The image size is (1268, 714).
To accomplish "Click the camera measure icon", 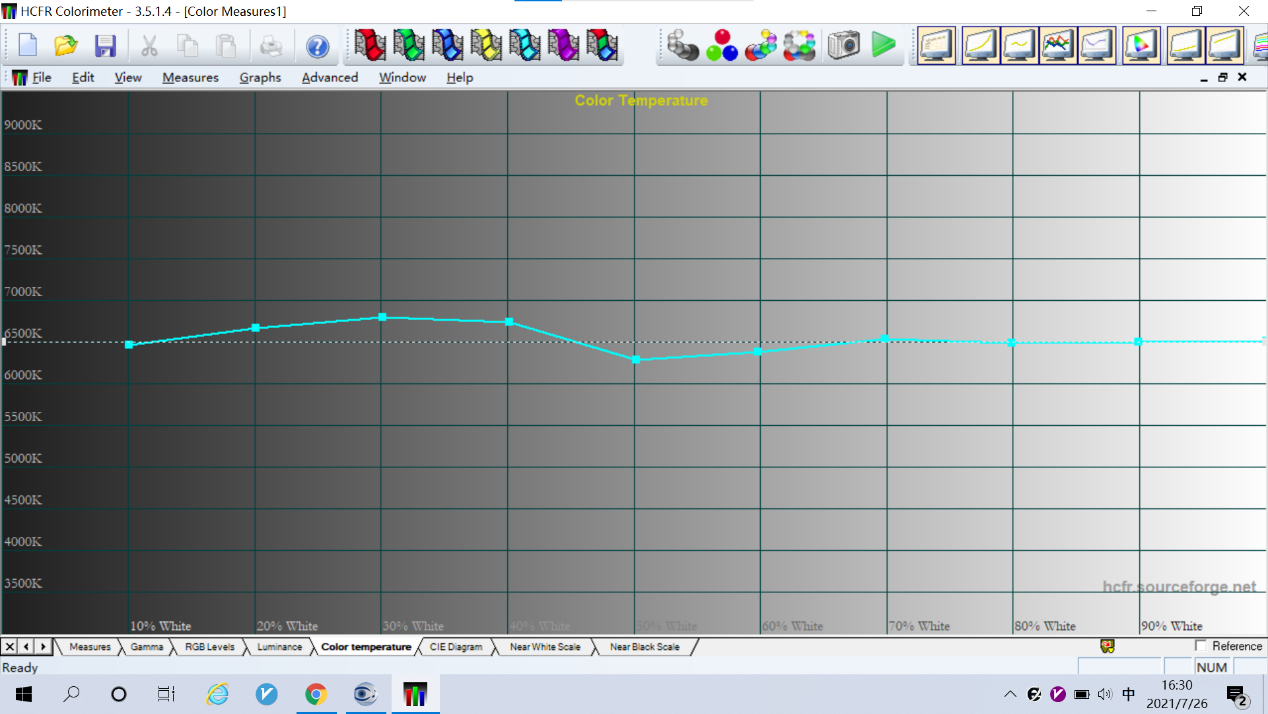I will tap(843, 45).
